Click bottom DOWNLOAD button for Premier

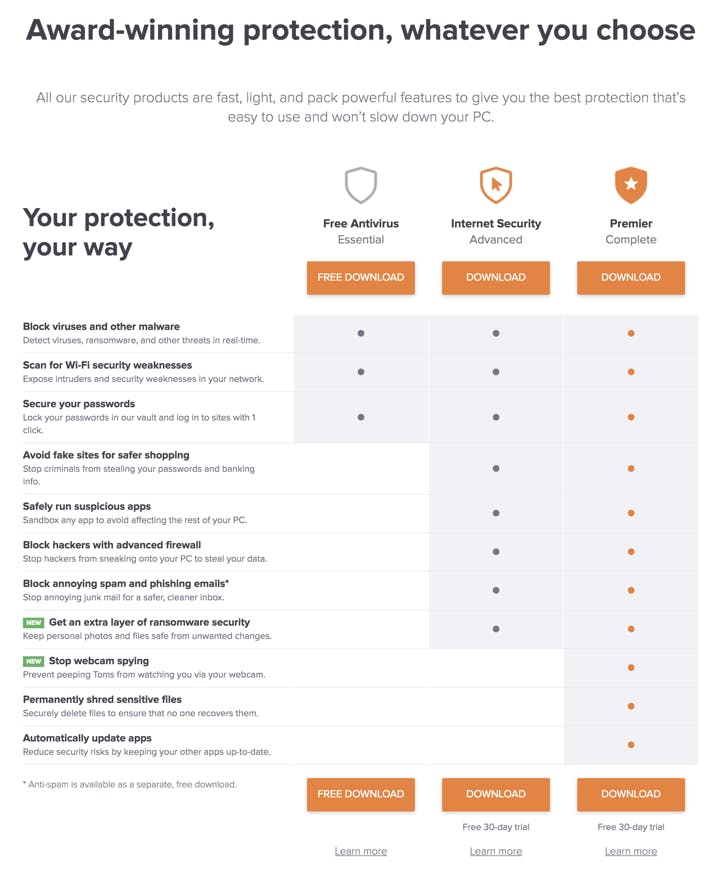(x=631, y=794)
